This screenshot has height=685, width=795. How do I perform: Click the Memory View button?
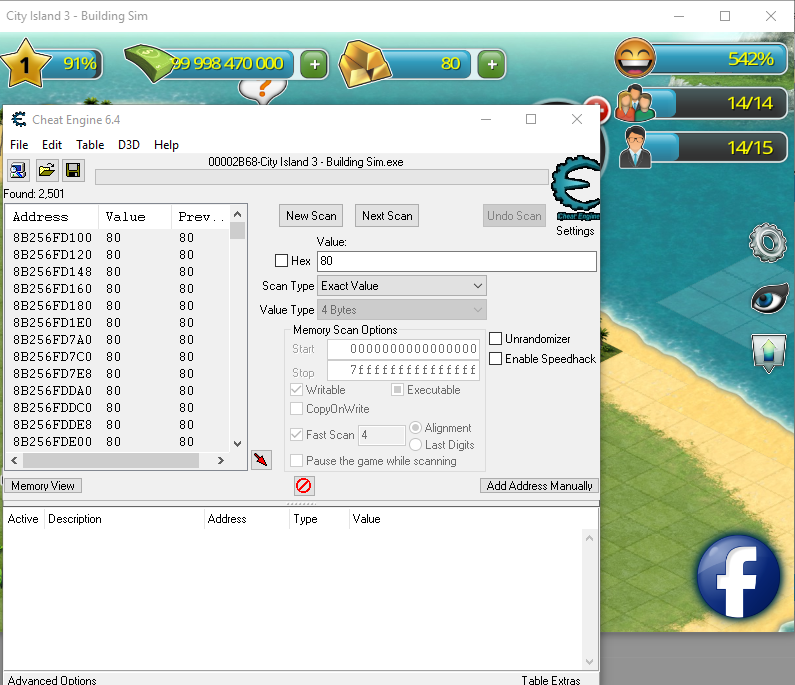43,486
